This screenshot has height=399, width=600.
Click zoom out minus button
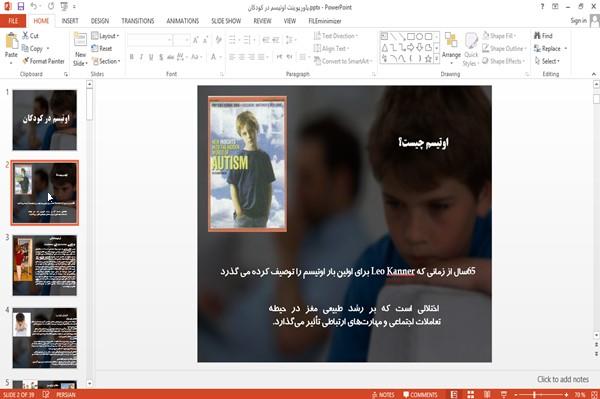click(x=515, y=394)
